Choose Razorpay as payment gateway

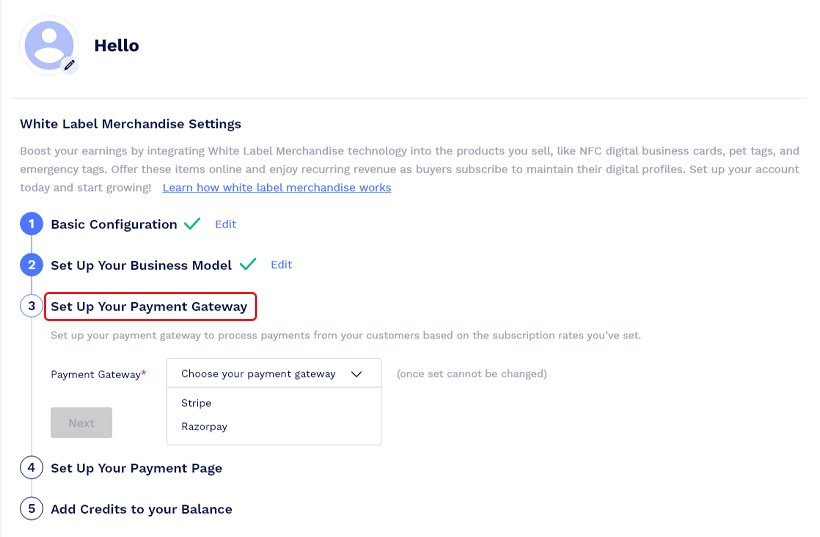204,427
